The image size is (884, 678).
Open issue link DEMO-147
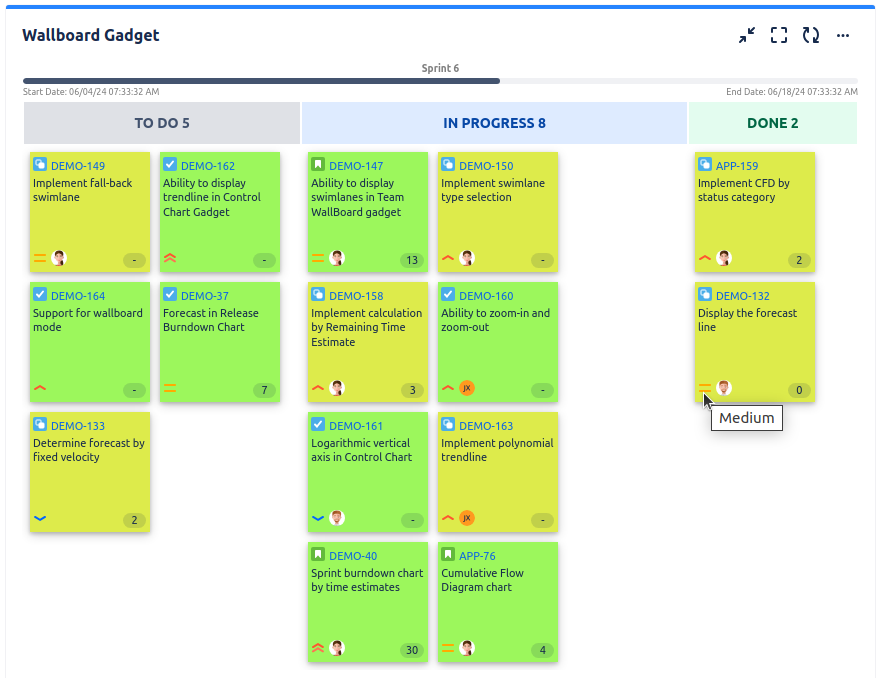tap(356, 166)
